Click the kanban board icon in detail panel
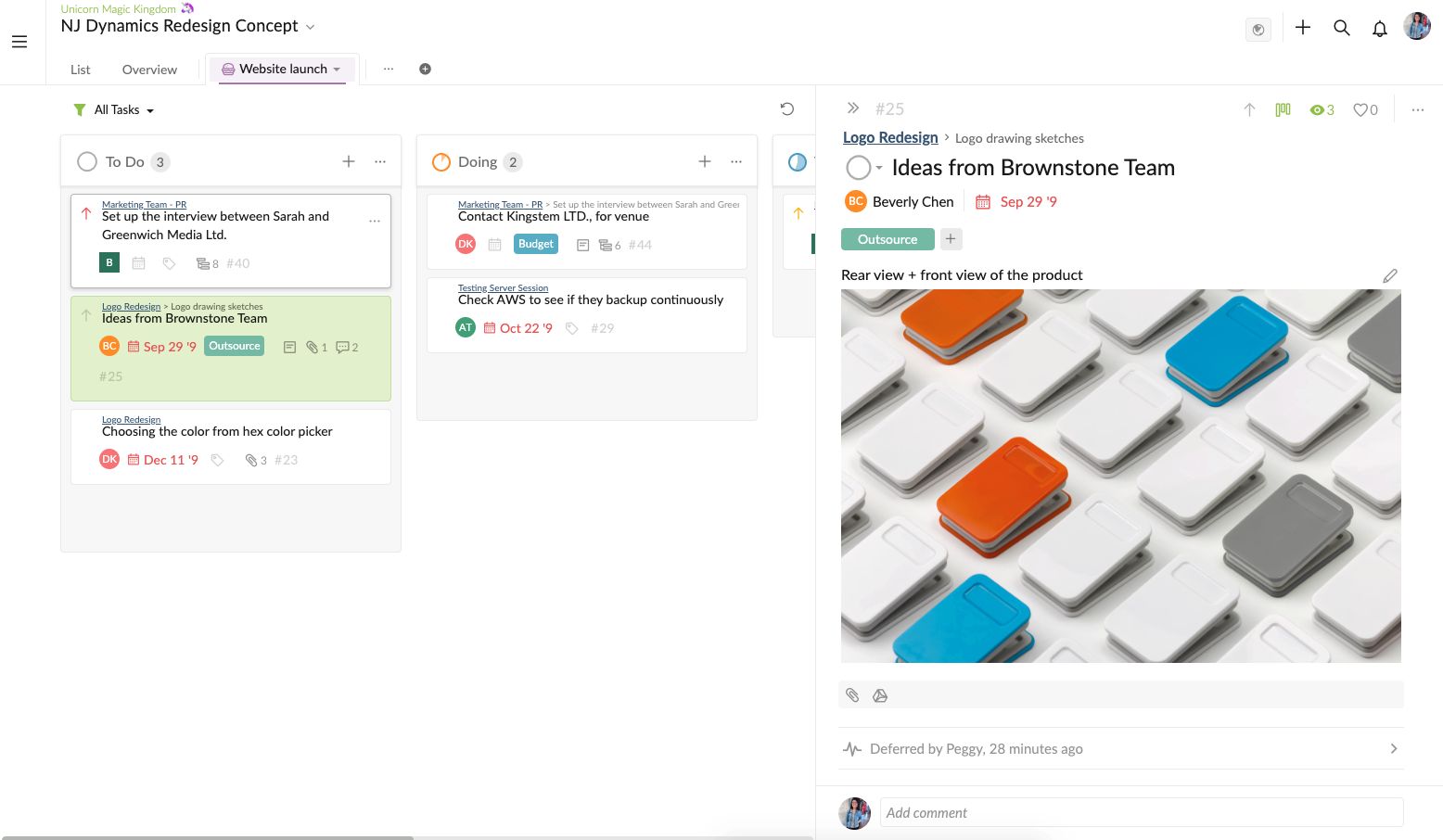 click(1283, 109)
